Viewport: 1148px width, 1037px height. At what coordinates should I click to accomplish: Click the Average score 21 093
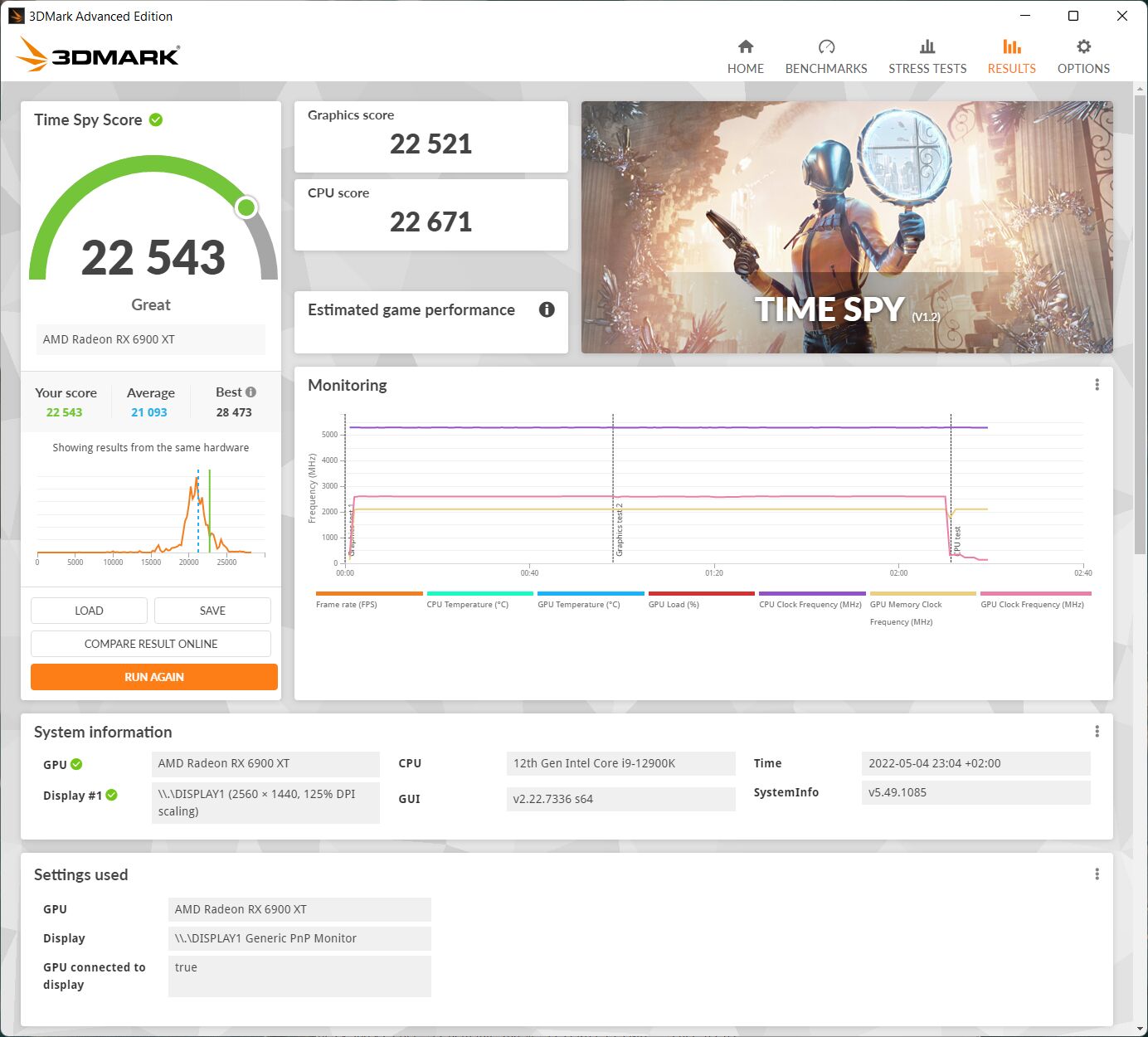pos(149,412)
